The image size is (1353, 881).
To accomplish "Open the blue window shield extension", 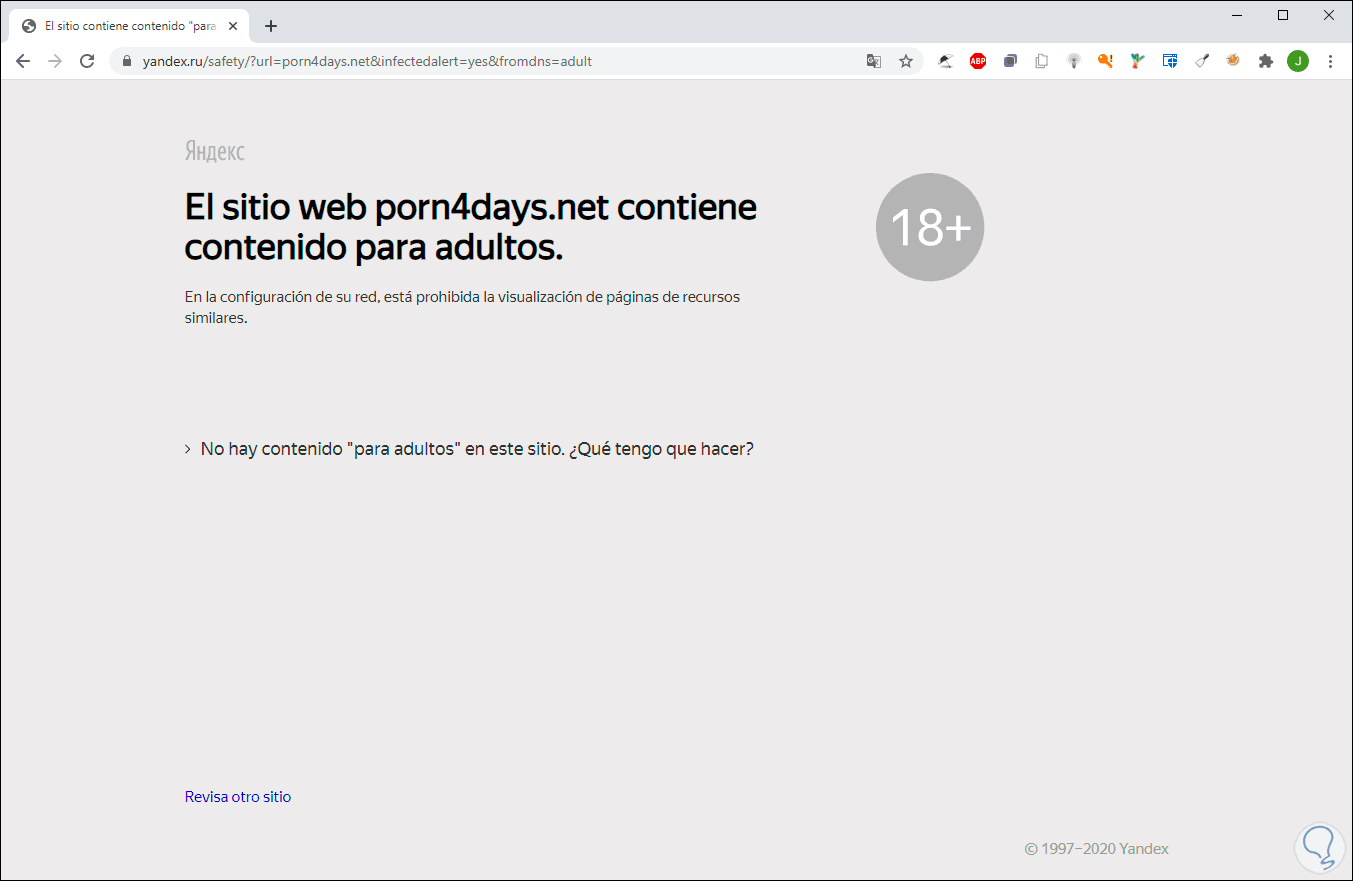I will [x=1170, y=61].
